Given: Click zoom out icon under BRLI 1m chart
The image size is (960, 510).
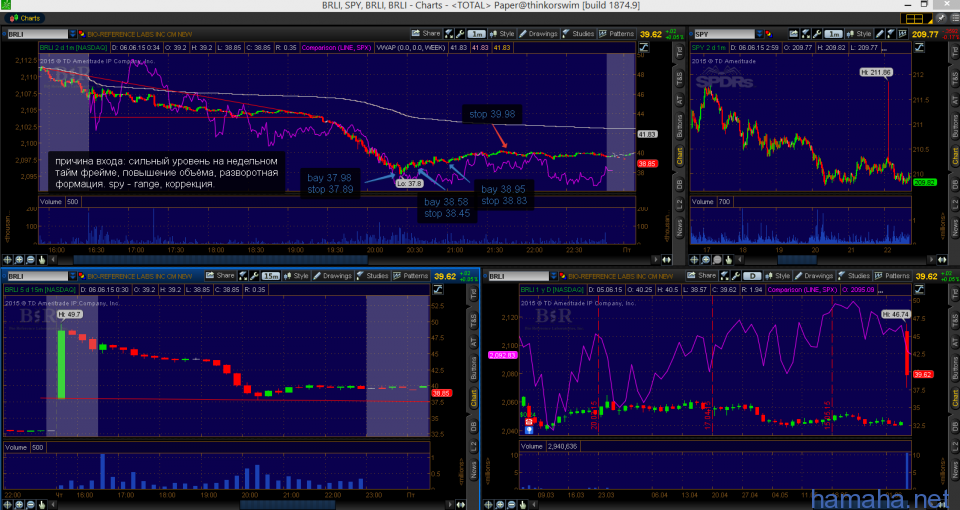Looking at the screenshot, I should [30, 260].
